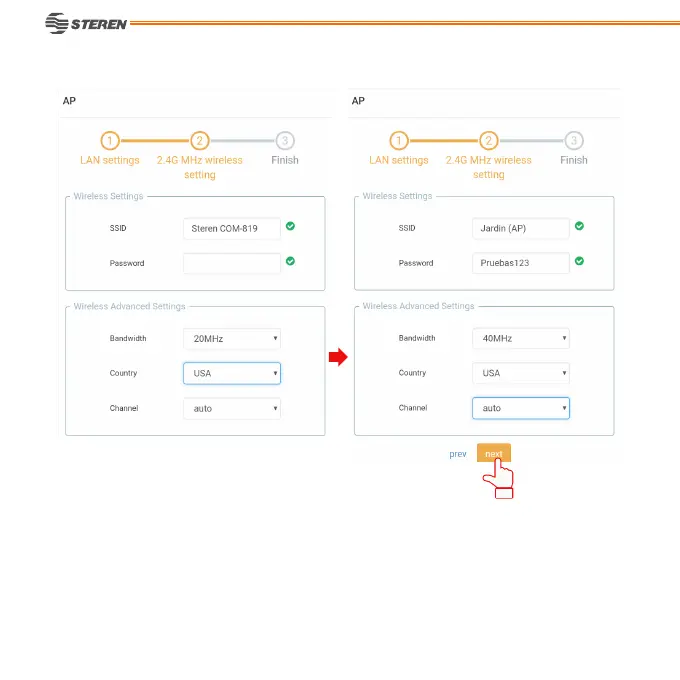
Task: Select step 3 circle in left AP wizard
Action: pyautogui.click(x=285, y=141)
